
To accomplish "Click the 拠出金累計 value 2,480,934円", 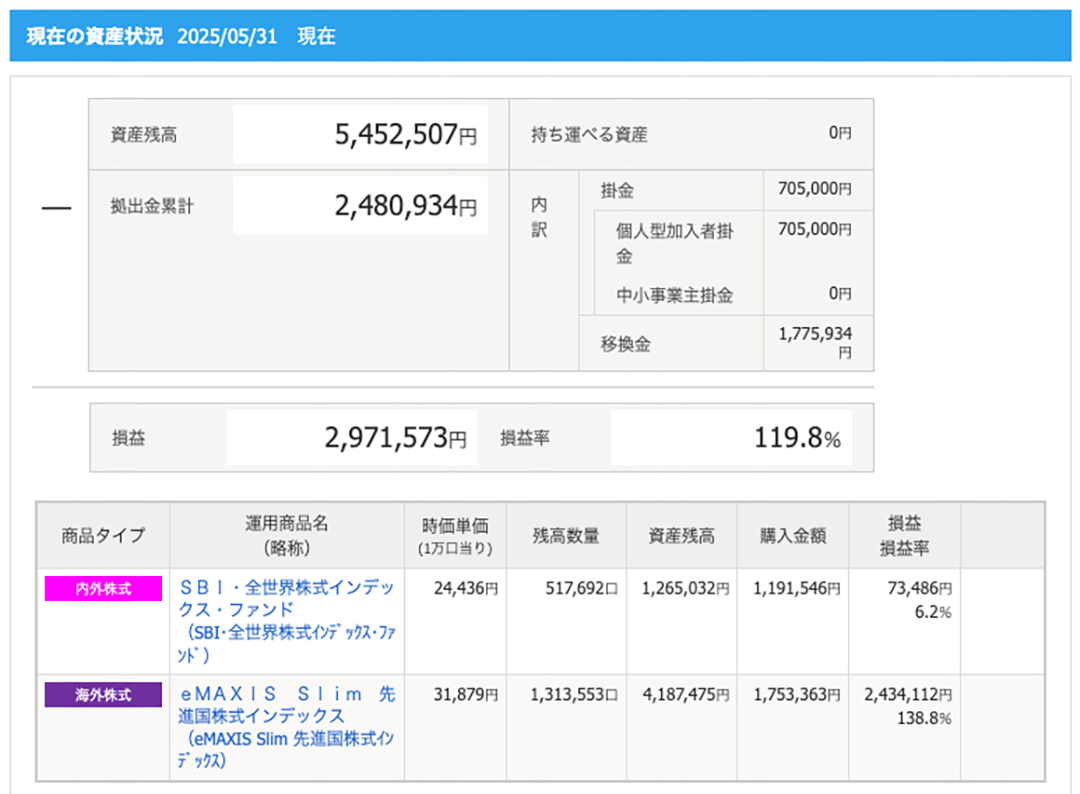I will [405, 206].
